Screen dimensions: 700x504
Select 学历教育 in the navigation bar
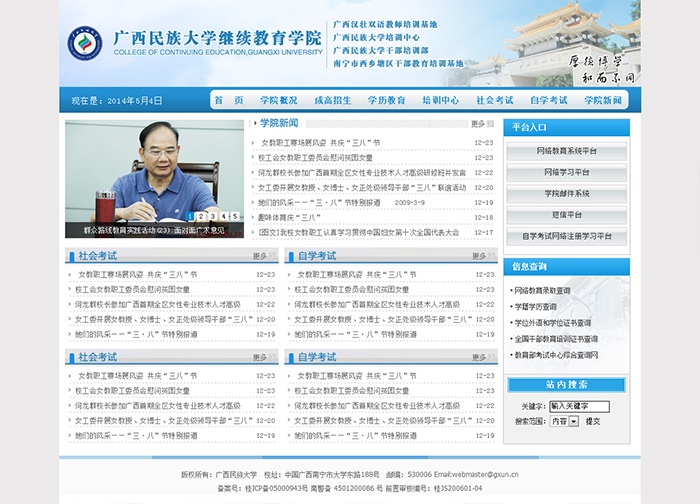point(387,100)
